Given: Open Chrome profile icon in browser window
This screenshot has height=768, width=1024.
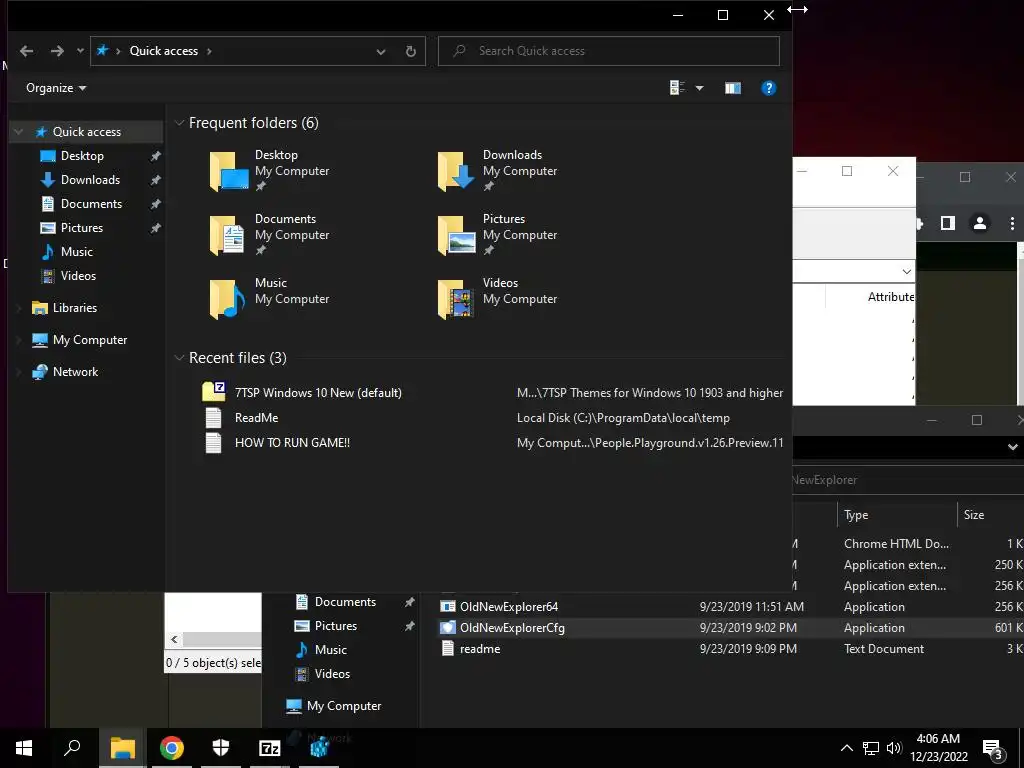Looking at the screenshot, I should pos(980,223).
